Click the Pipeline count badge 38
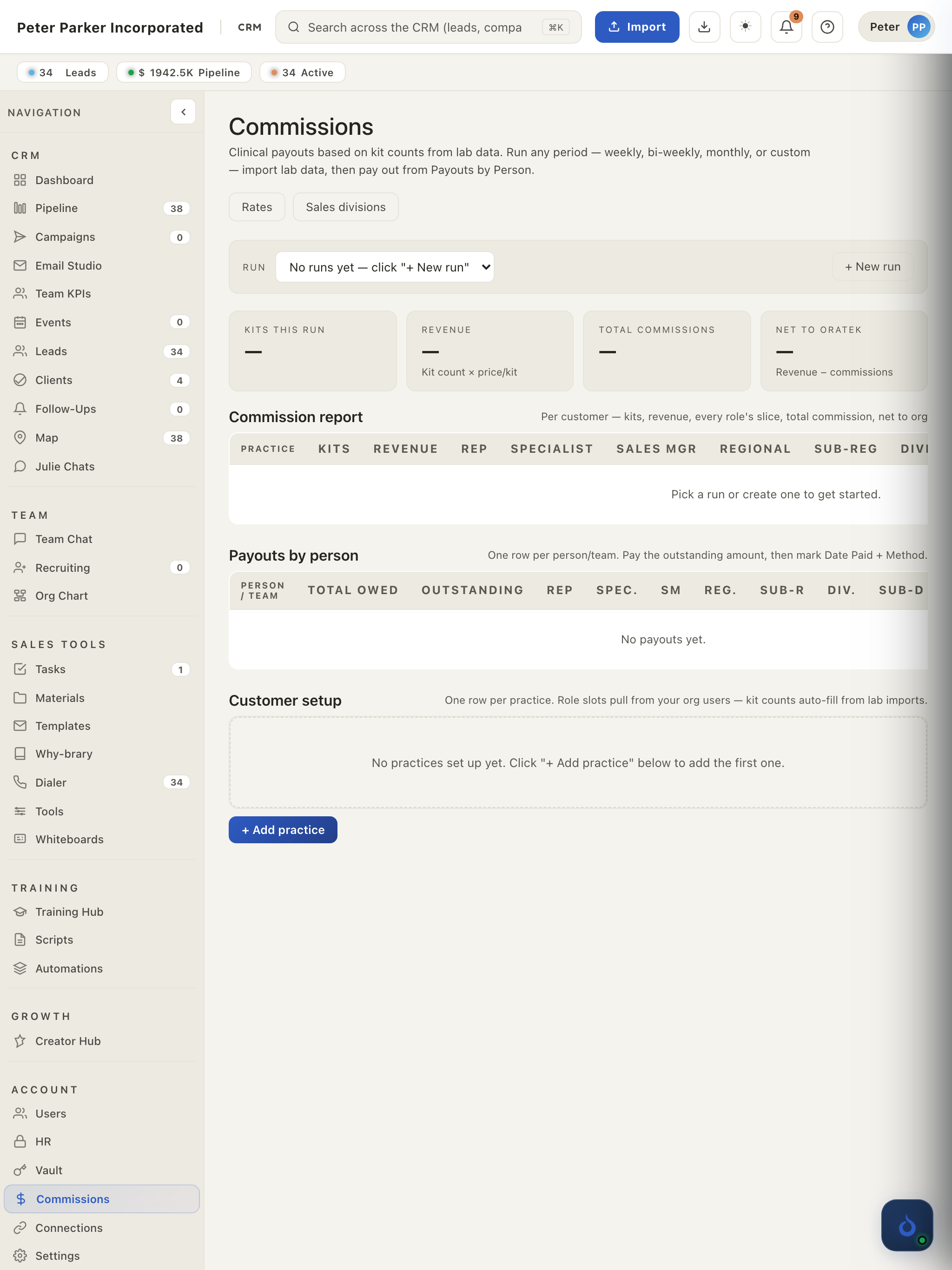Screen dimensions: 952x1270 [176, 208]
